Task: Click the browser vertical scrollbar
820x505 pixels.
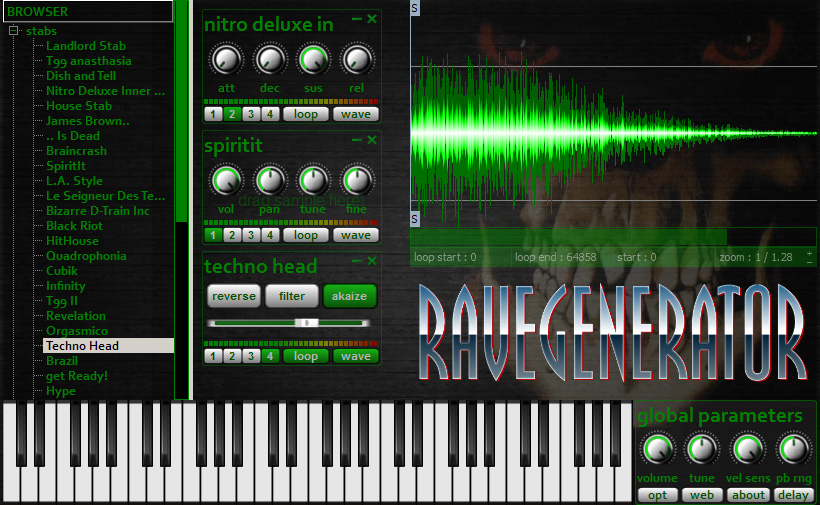Action: (181, 111)
